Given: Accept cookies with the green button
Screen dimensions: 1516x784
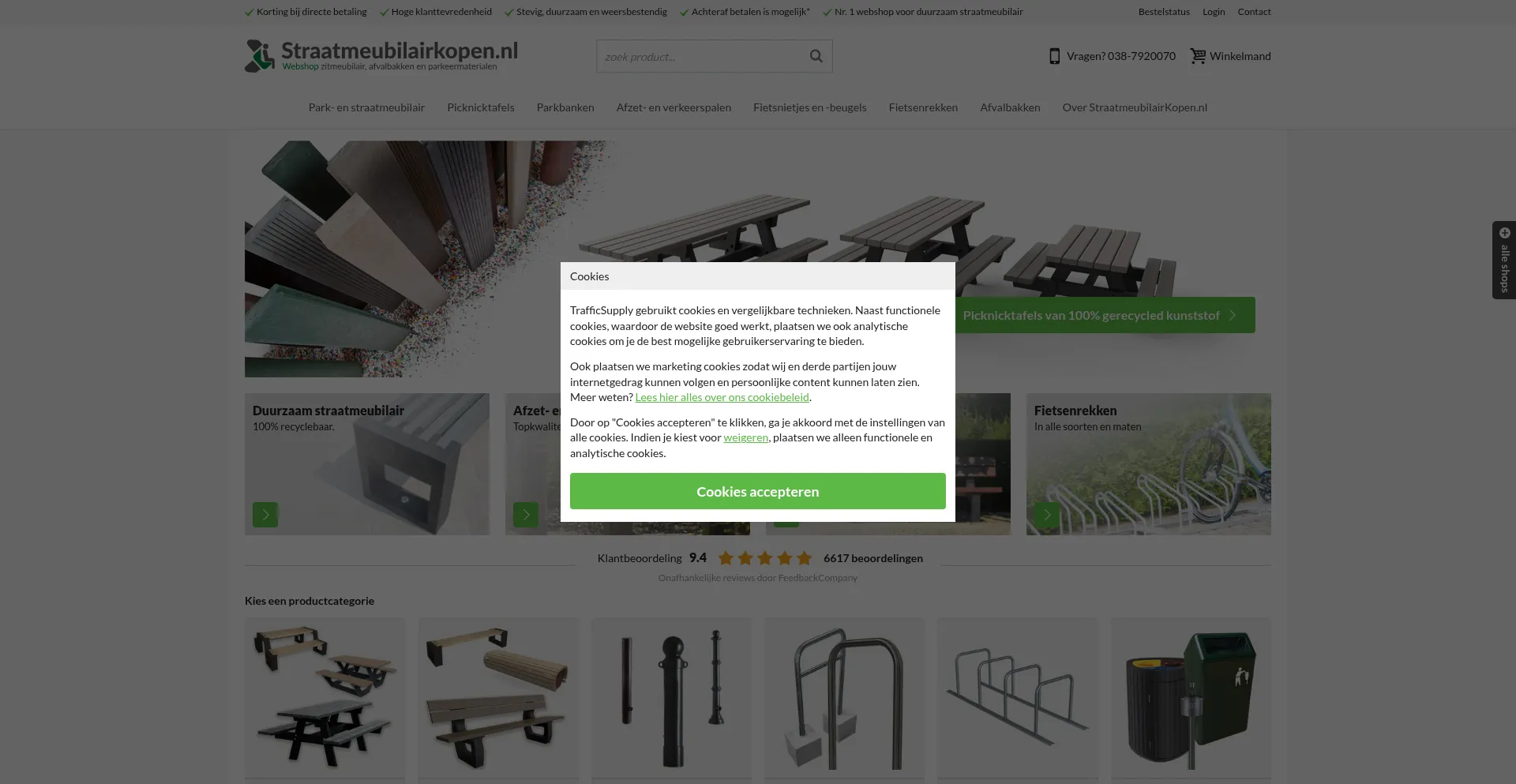Looking at the screenshot, I should [x=758, y=491].
